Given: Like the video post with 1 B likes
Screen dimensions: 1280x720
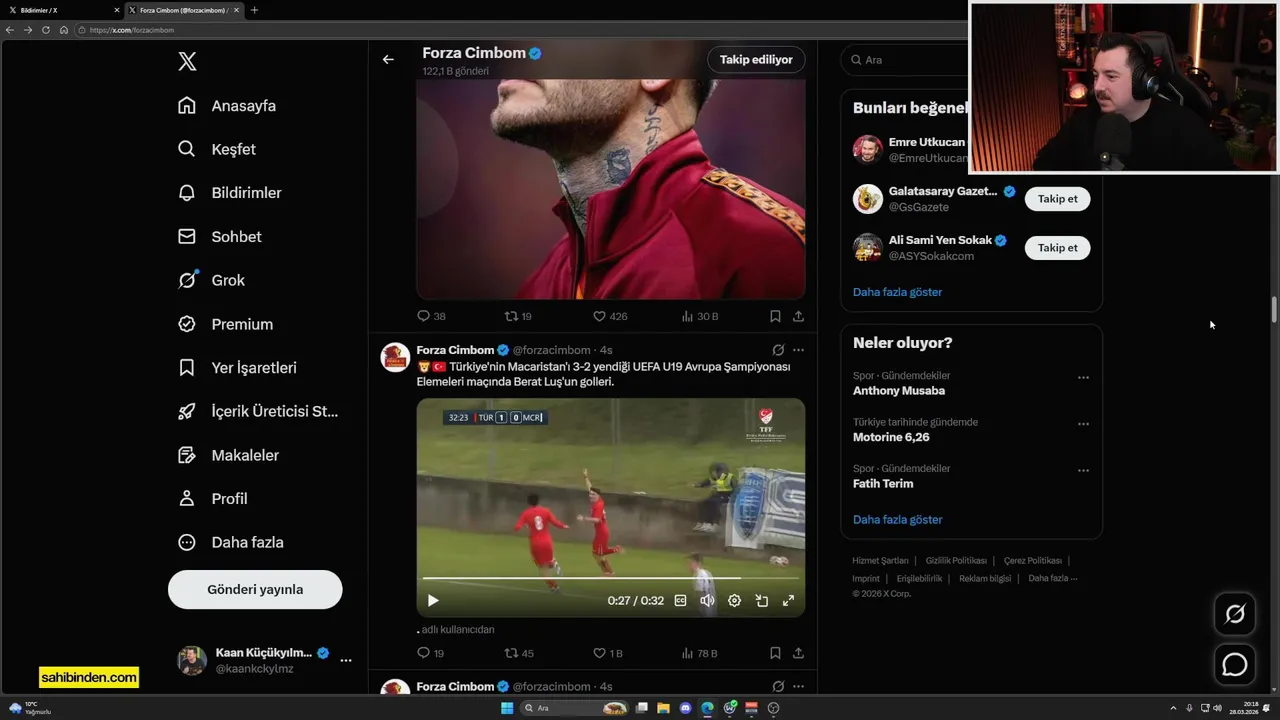Looking at the screenshot, I should tap(608, 653).
